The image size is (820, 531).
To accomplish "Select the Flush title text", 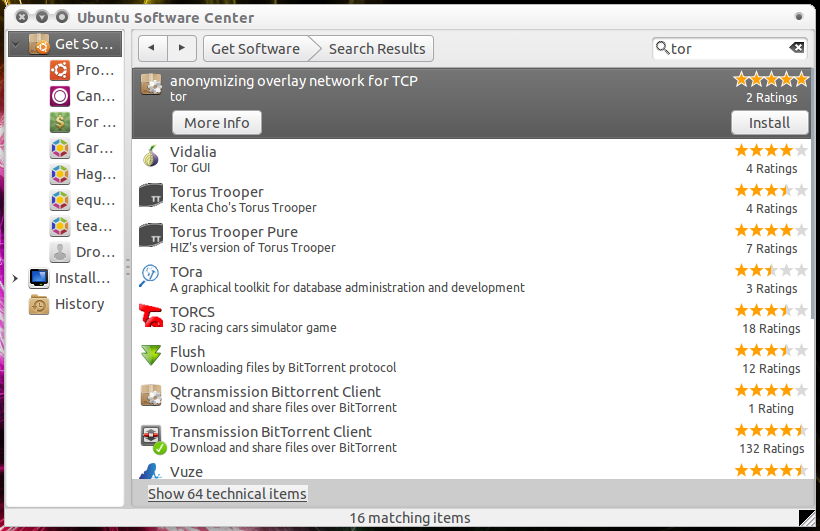I will (x=187, y=352).
